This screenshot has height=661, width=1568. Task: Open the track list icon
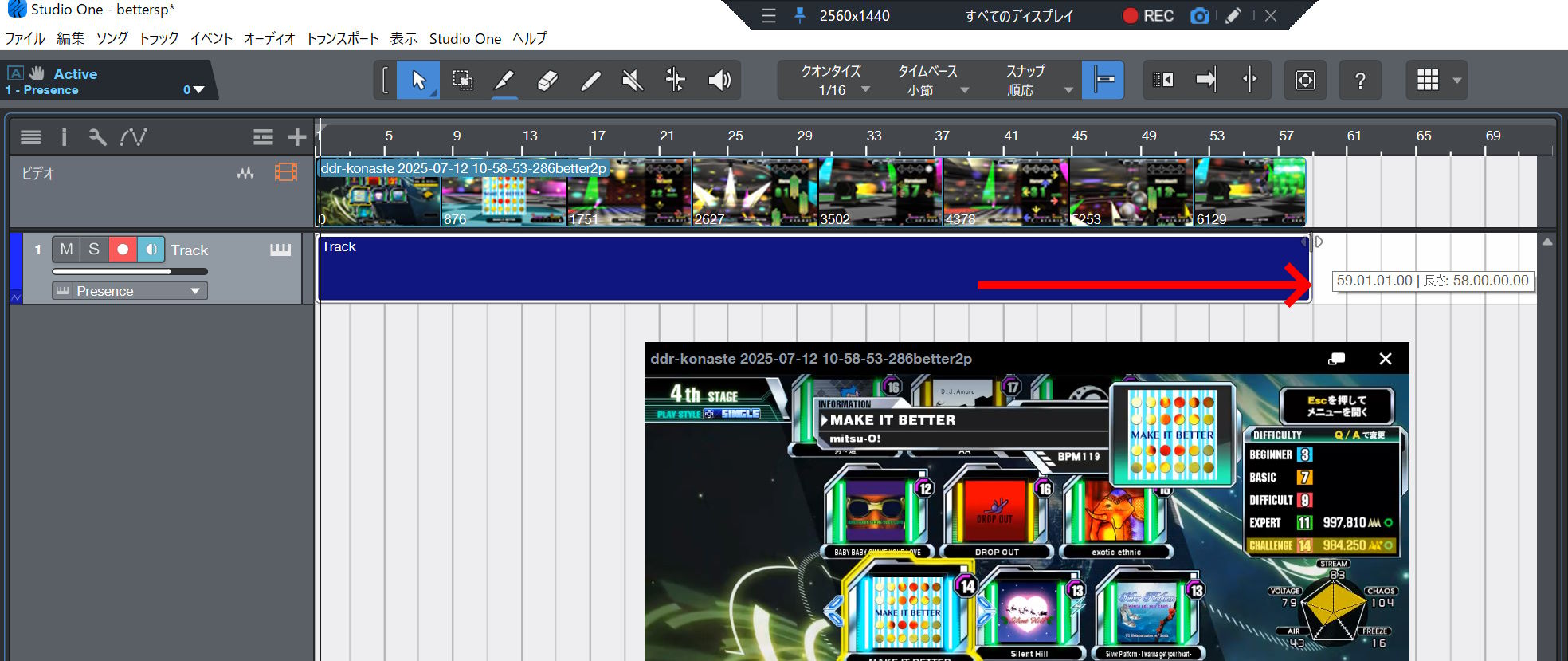[x=31, y=137]
